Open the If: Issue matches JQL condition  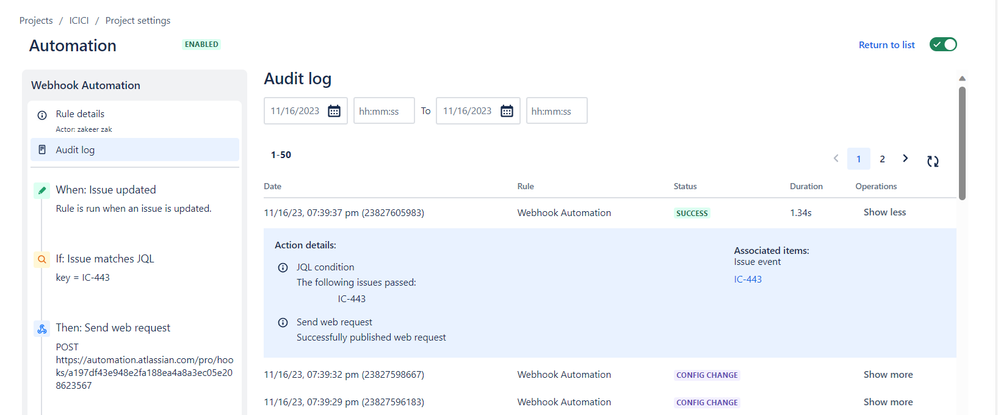tap(104, 259)
